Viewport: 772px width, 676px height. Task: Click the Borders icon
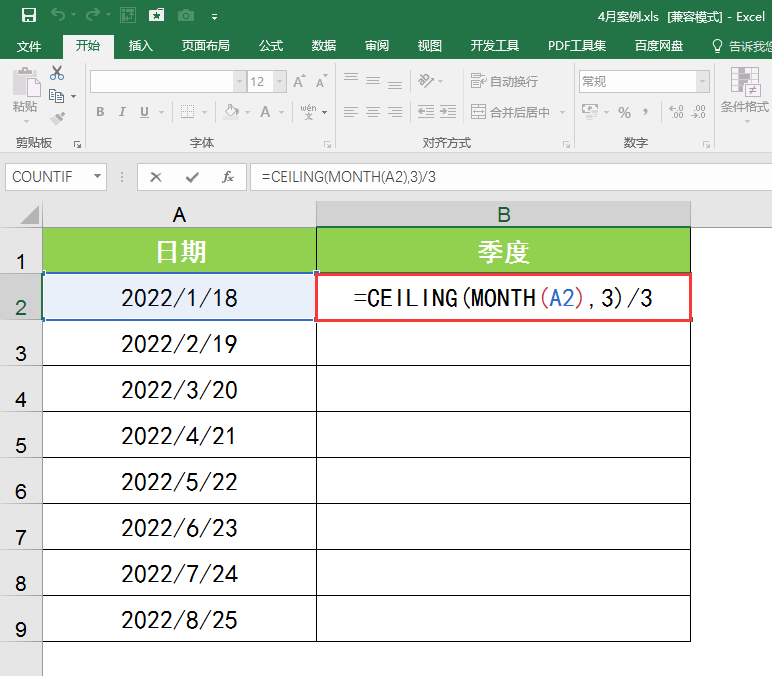pos(187,112)
